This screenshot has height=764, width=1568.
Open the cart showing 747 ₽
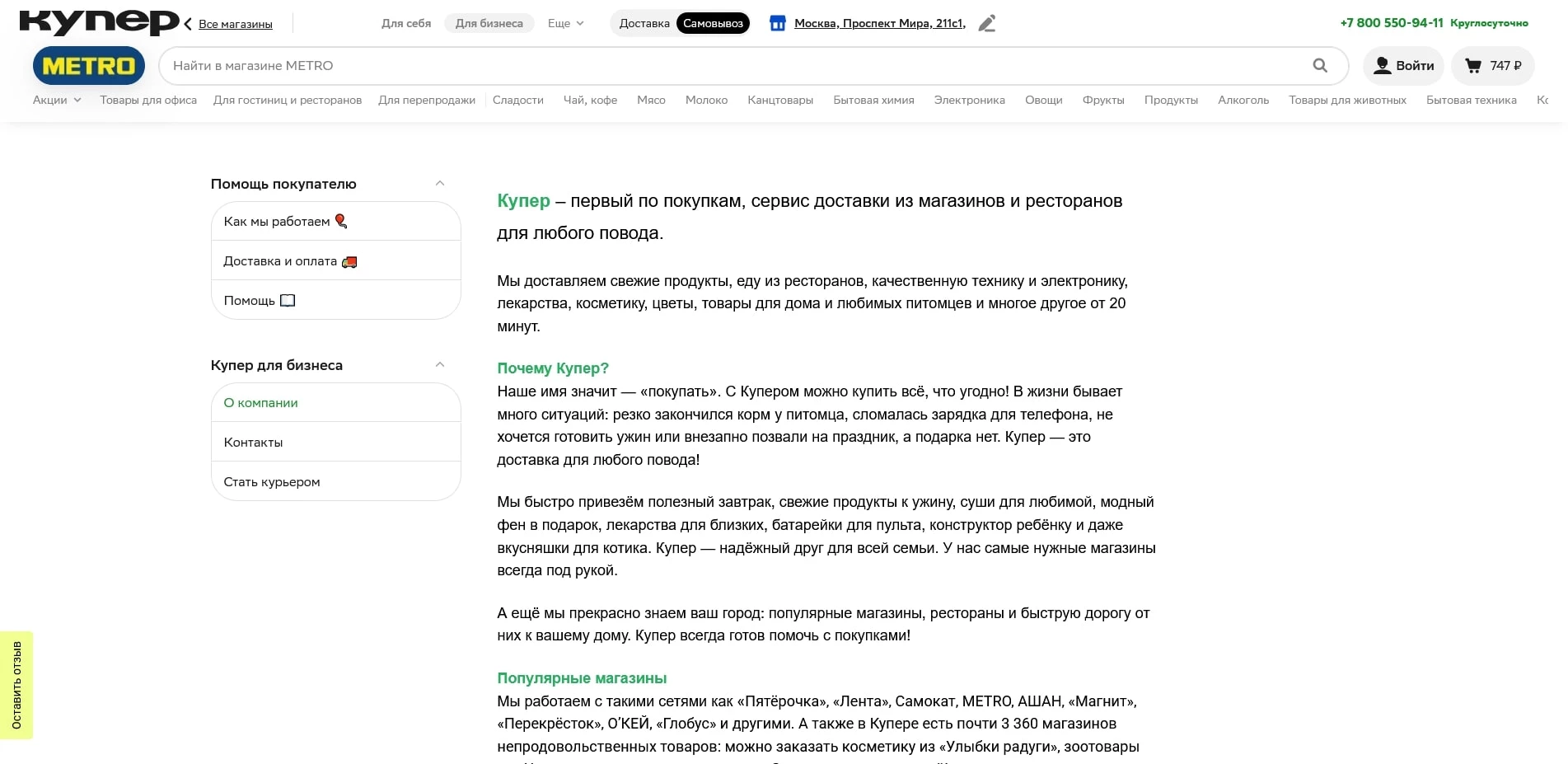click(1492, 65)
